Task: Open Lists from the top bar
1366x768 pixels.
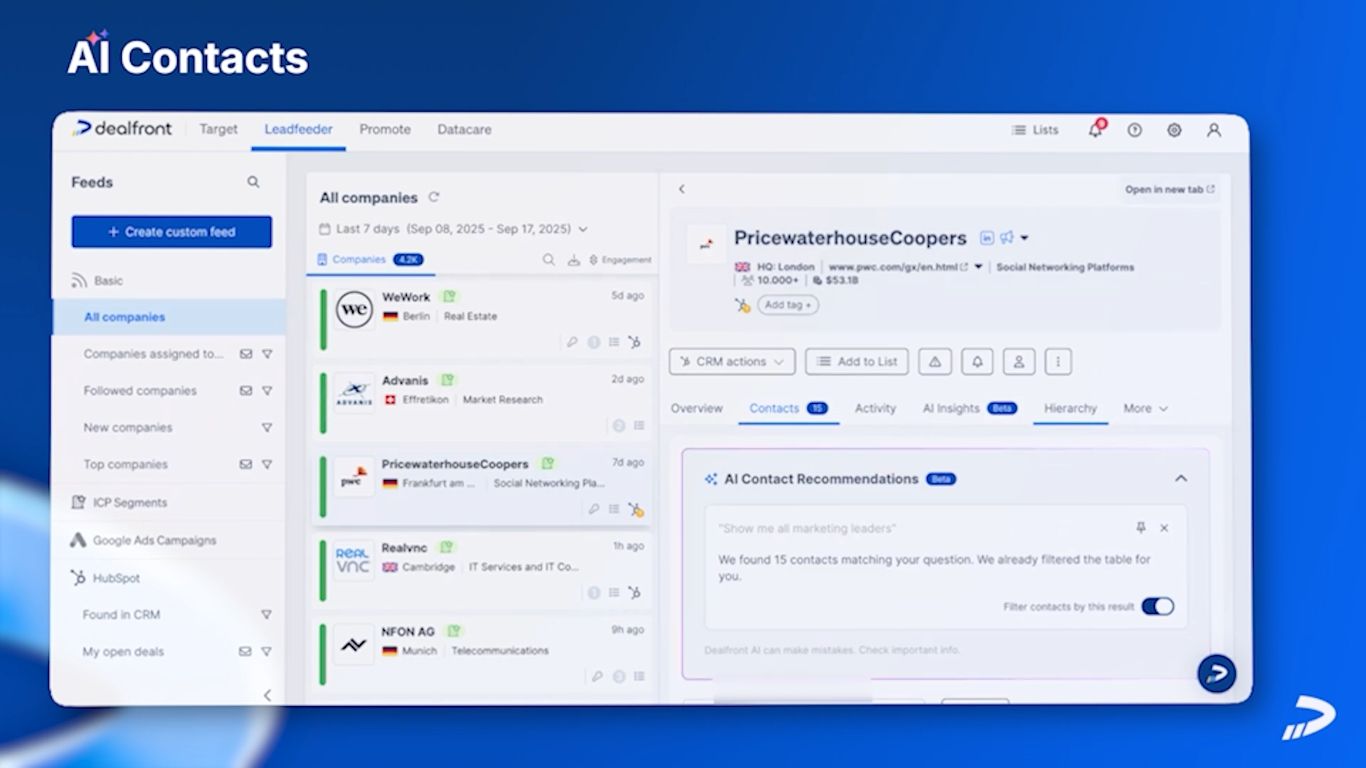Action: pyautogui.click(x=1035, y=130)
